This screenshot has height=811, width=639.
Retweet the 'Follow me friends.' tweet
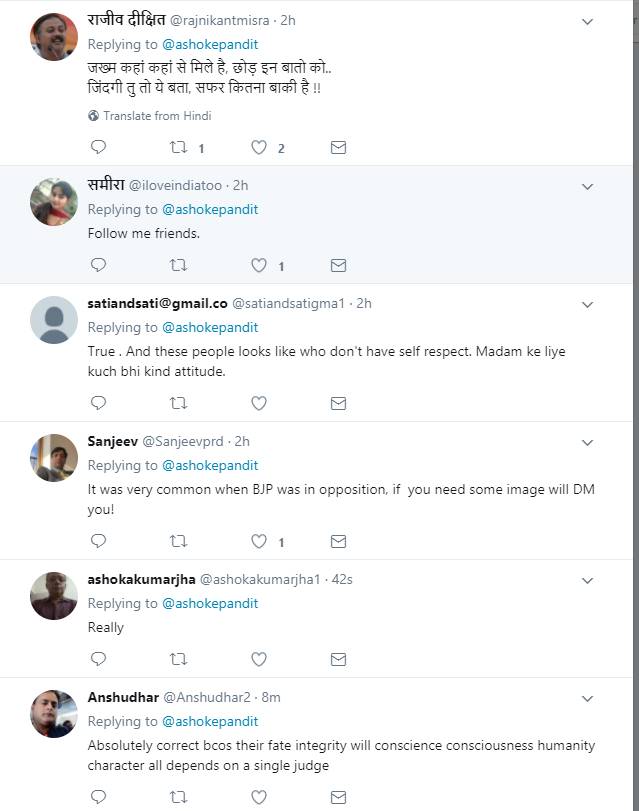(x=179, y=265)
